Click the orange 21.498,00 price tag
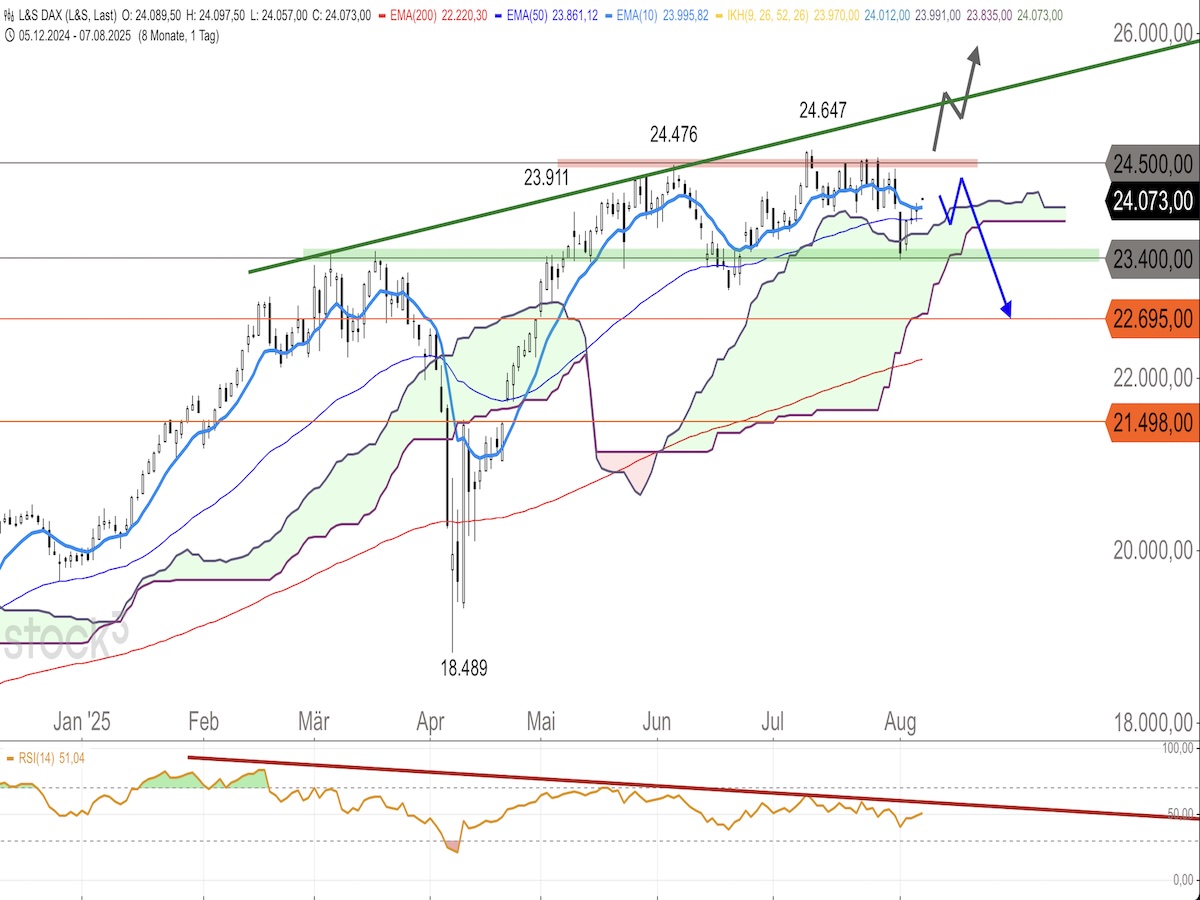The image size is (1200, 900). (1152, 422)
